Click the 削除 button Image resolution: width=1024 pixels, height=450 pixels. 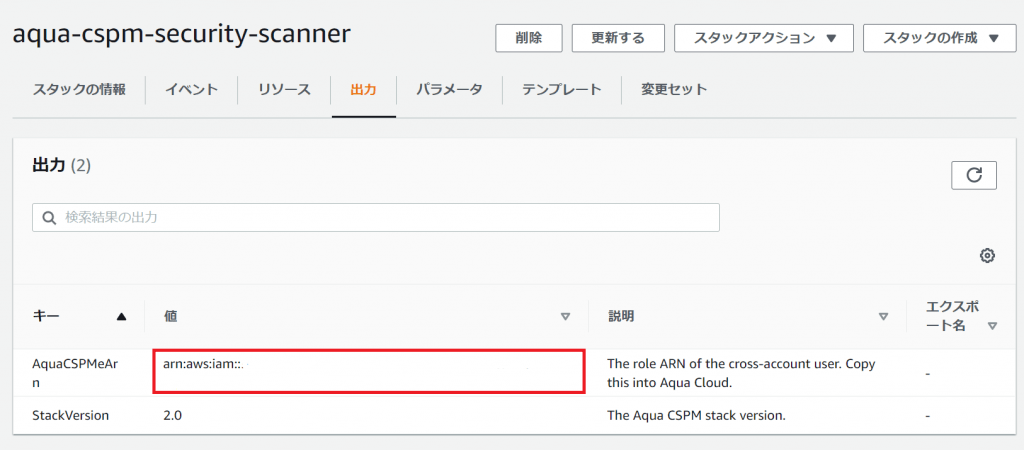[x=529, y=38]
